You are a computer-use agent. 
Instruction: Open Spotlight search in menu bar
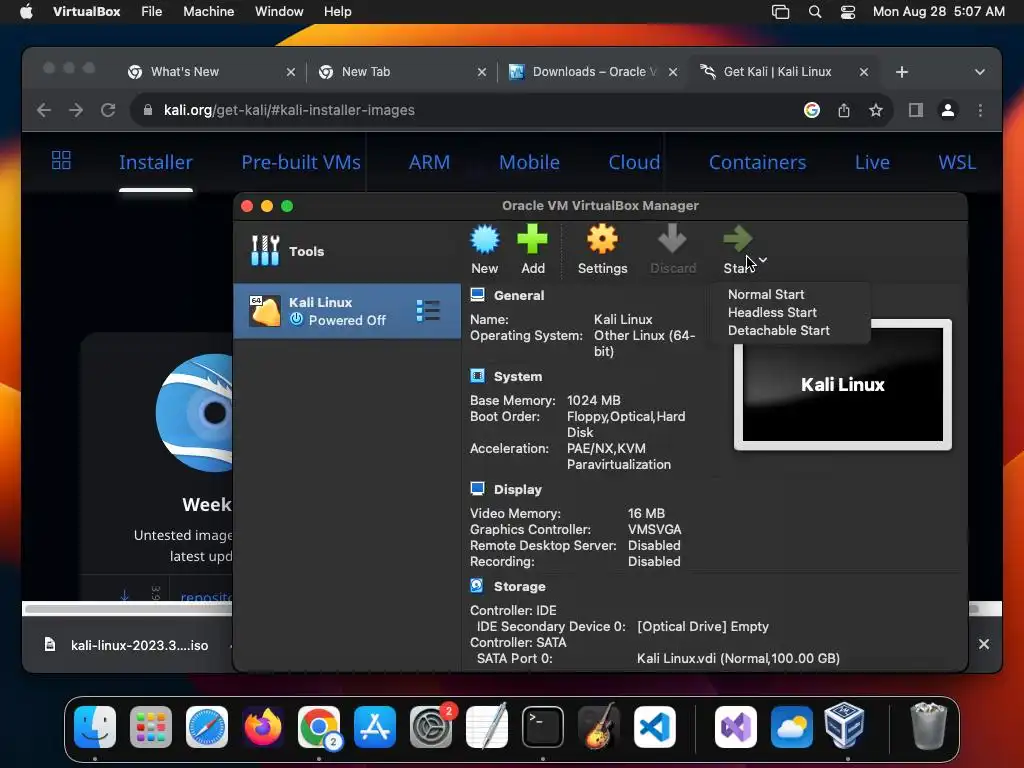pos(814,12)
